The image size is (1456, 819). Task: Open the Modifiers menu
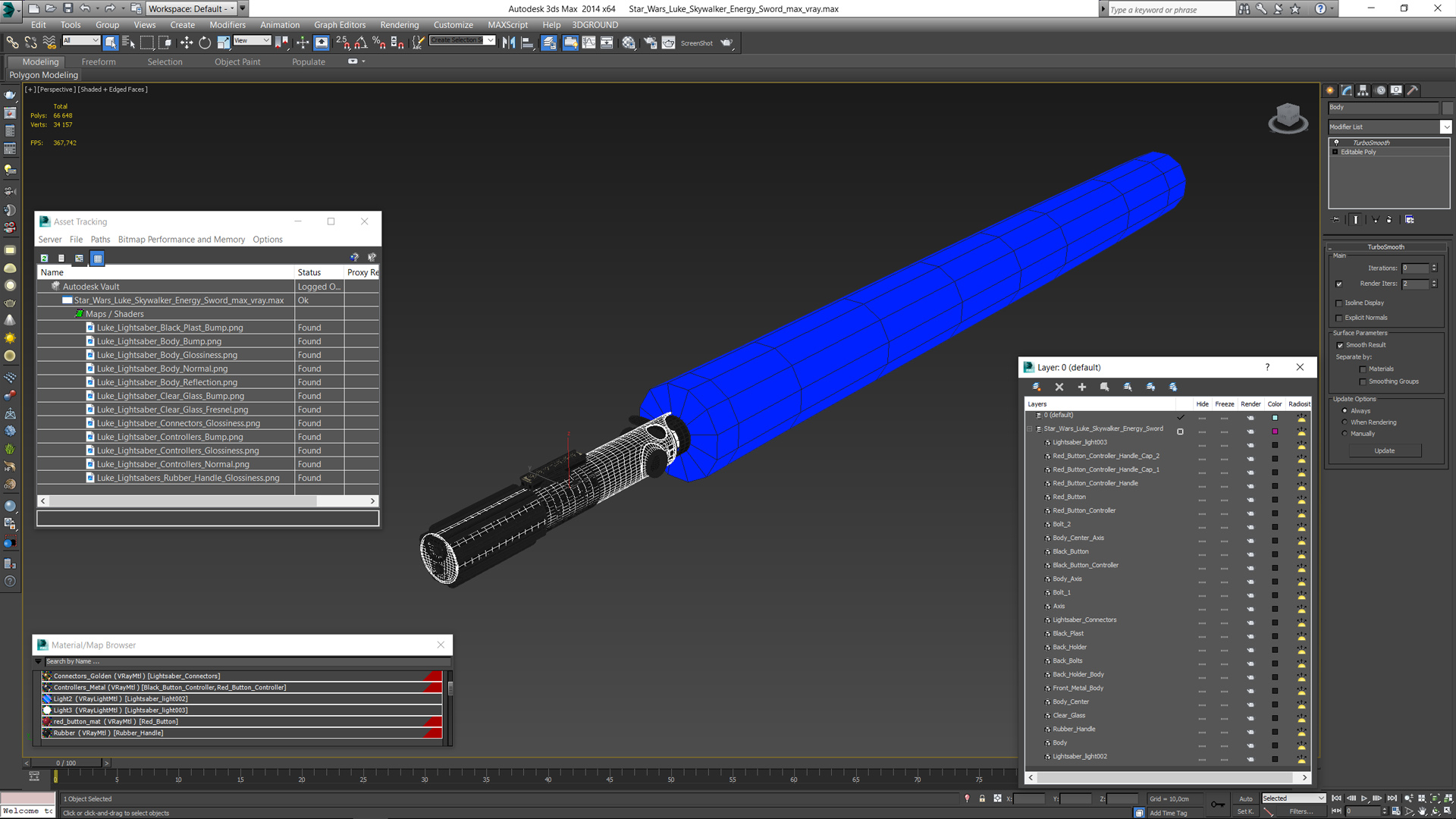[227, 25]
